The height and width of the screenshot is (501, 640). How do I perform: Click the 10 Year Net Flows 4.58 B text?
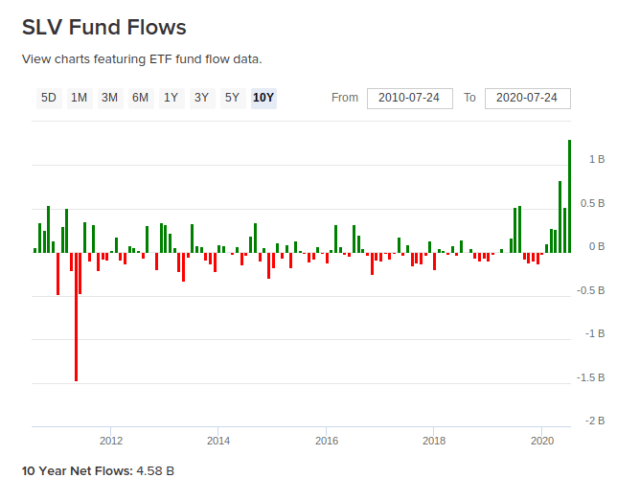point(98,471)
